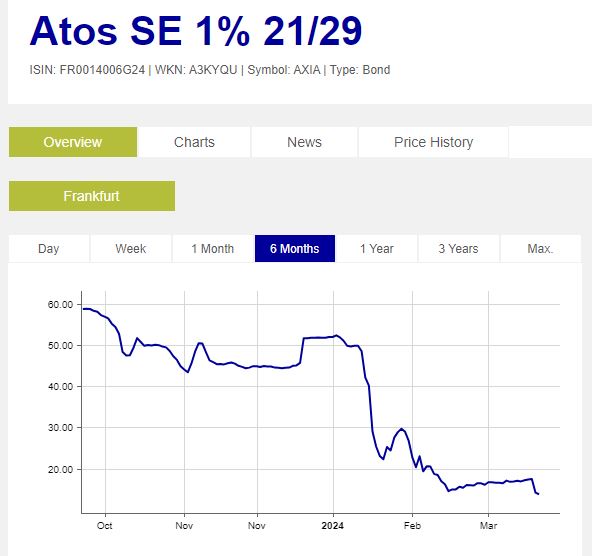Open the Overview tab

(73, 142)
